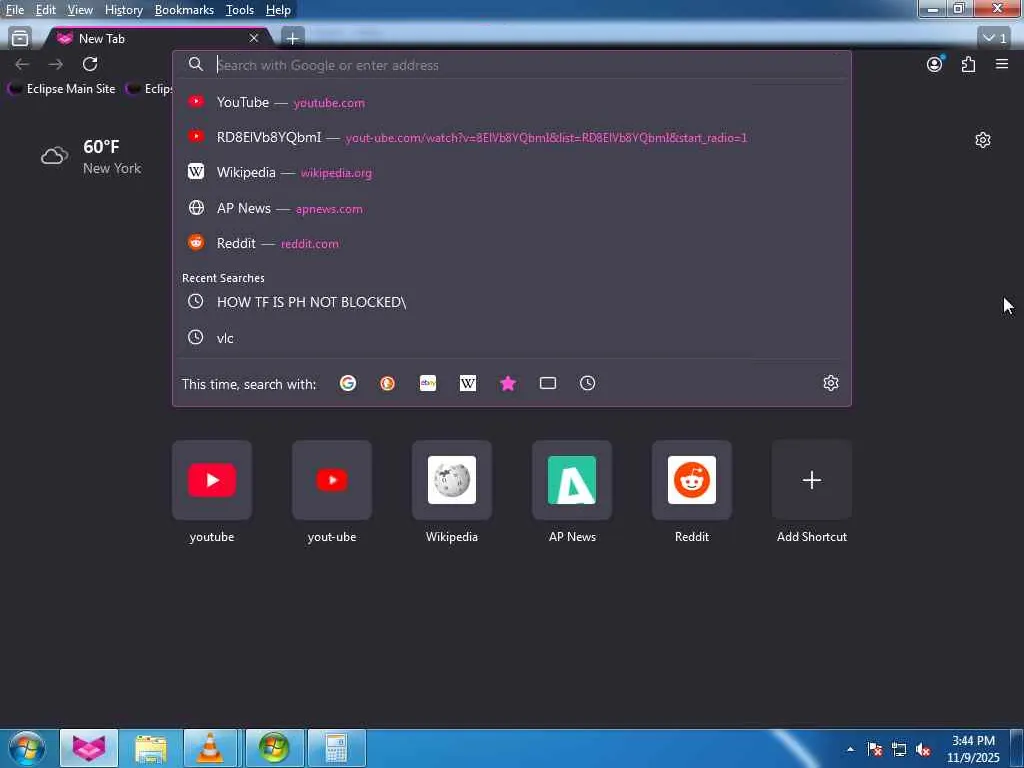Open a new tab with plus button
The width and height of the screenshot is (1024, 768).
(x=293, y=39)
